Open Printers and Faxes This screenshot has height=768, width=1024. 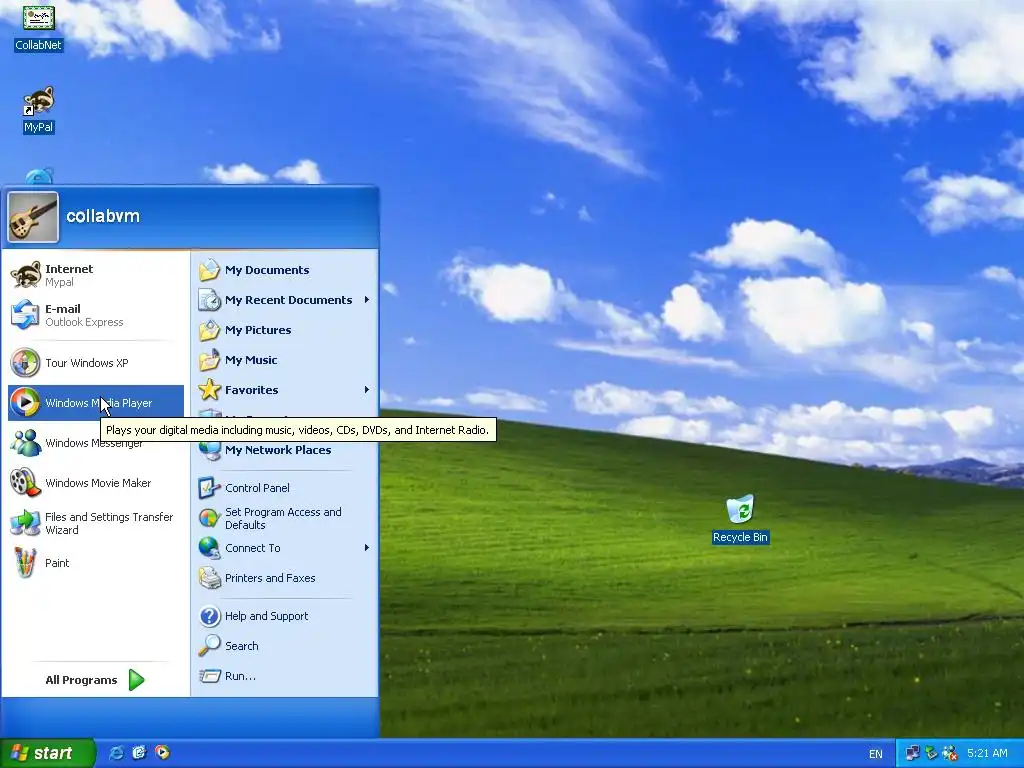coord(285,578)
